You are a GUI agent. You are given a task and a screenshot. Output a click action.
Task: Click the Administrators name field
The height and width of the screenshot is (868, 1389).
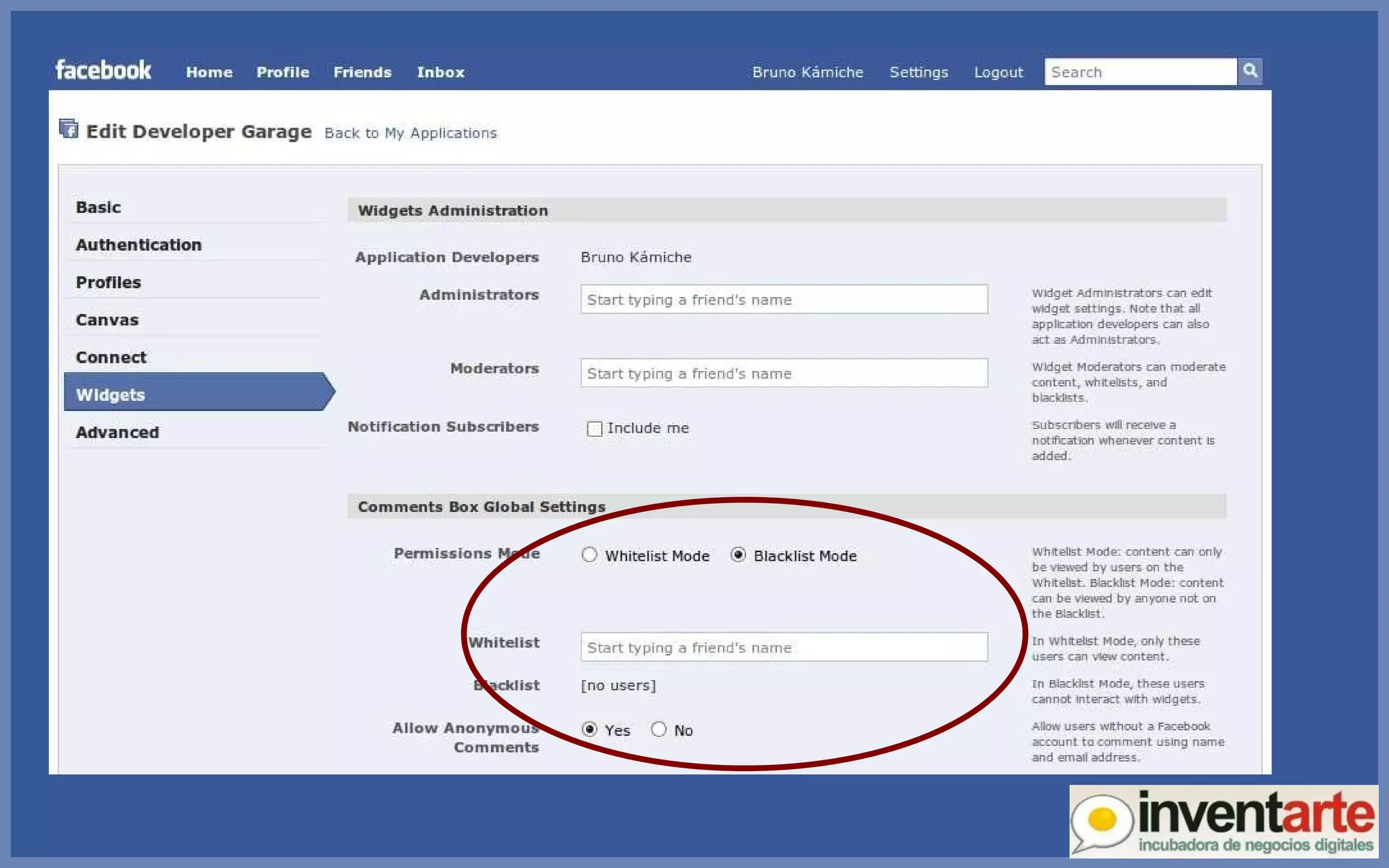pyautogui.click(x=783, y=300)
